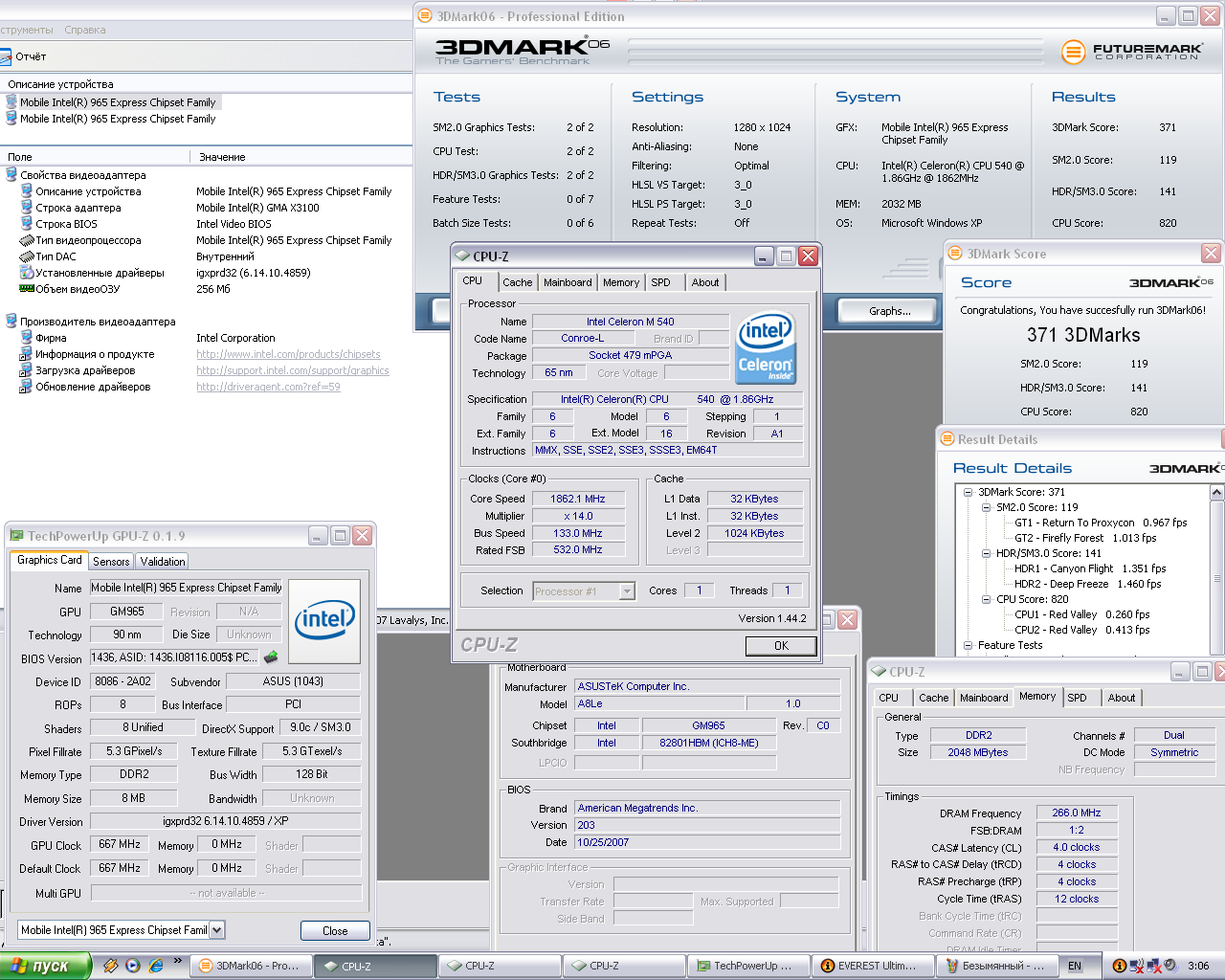
Task: Collapse the 3DMark Score: 371 tree node
Action: click(x=968, y=492)
